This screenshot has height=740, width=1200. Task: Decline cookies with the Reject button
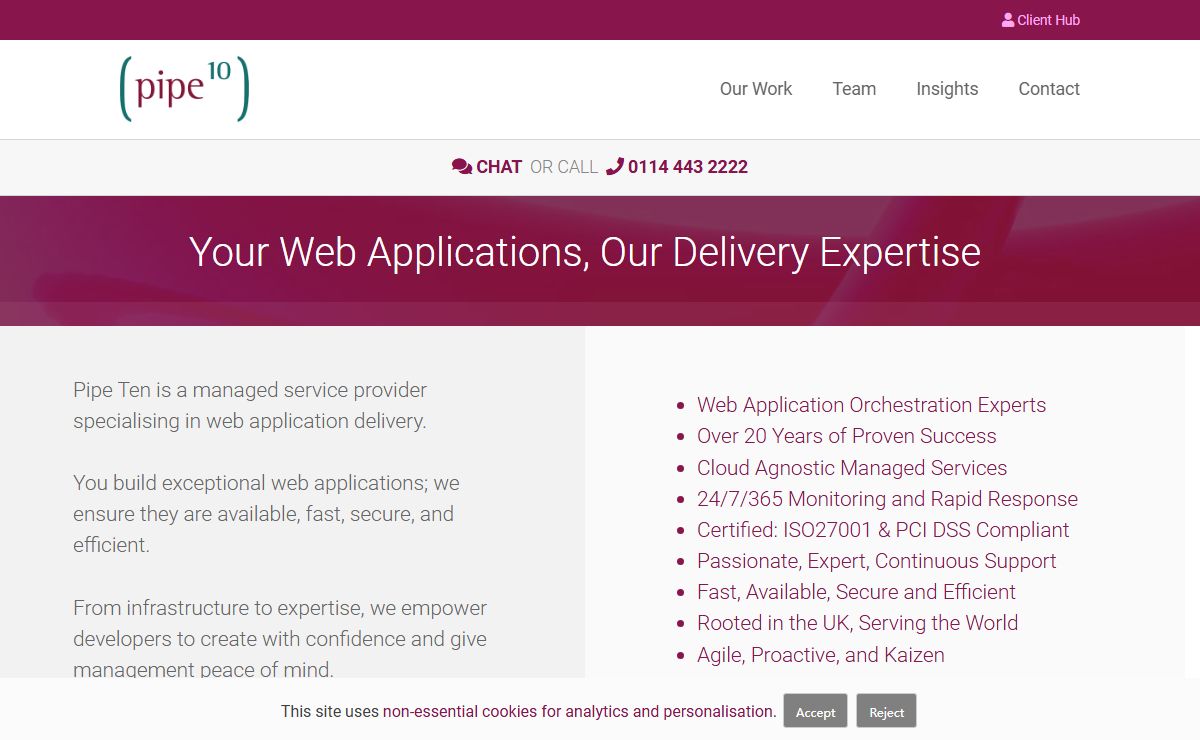(x=886, y=712)
